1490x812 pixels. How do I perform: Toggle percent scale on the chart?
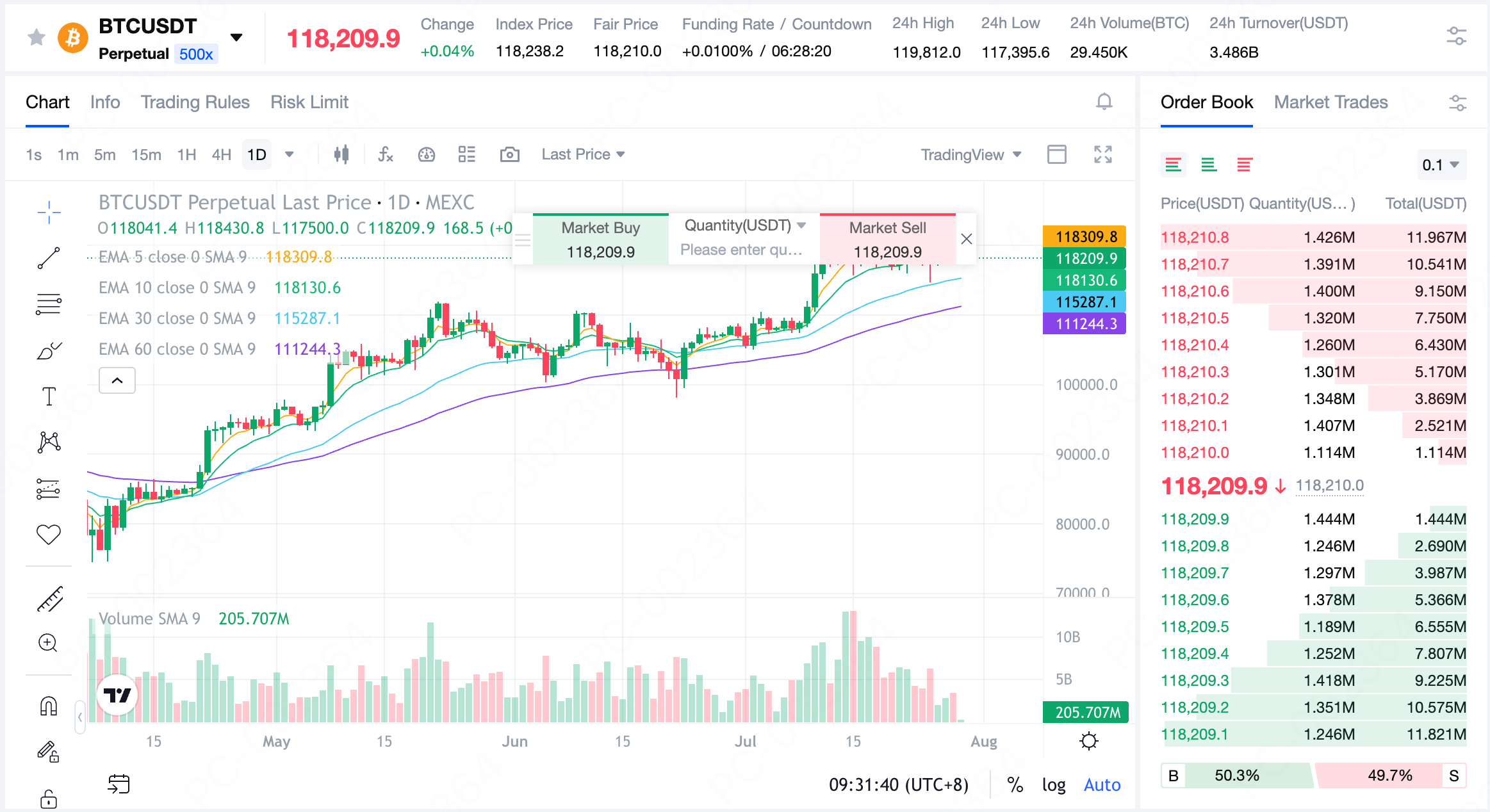coord(1015,784)
